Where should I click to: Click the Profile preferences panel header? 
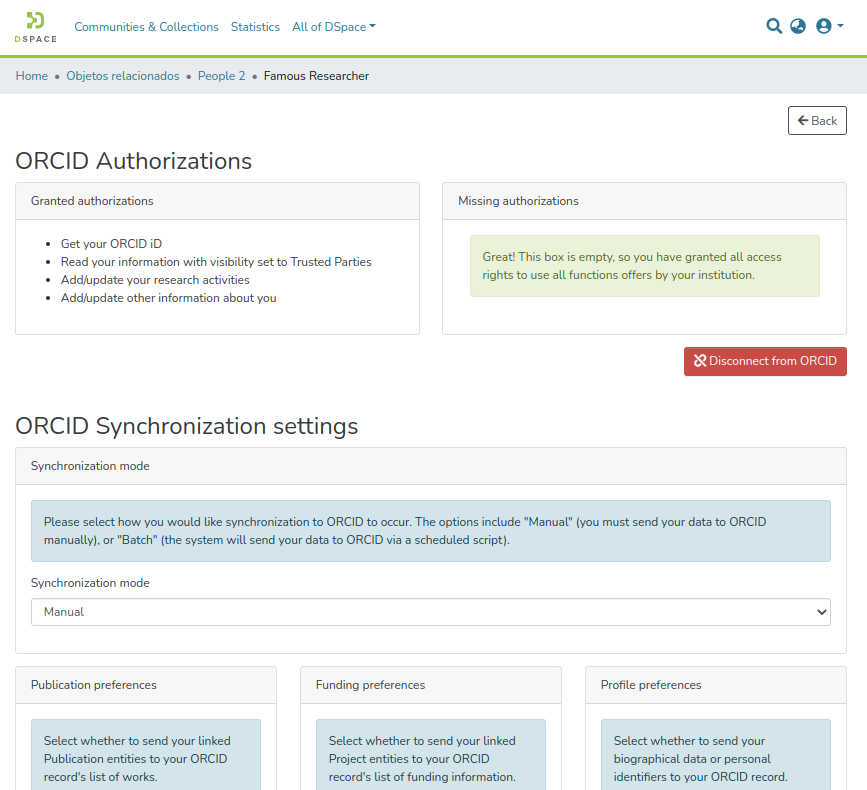point(715,685)
